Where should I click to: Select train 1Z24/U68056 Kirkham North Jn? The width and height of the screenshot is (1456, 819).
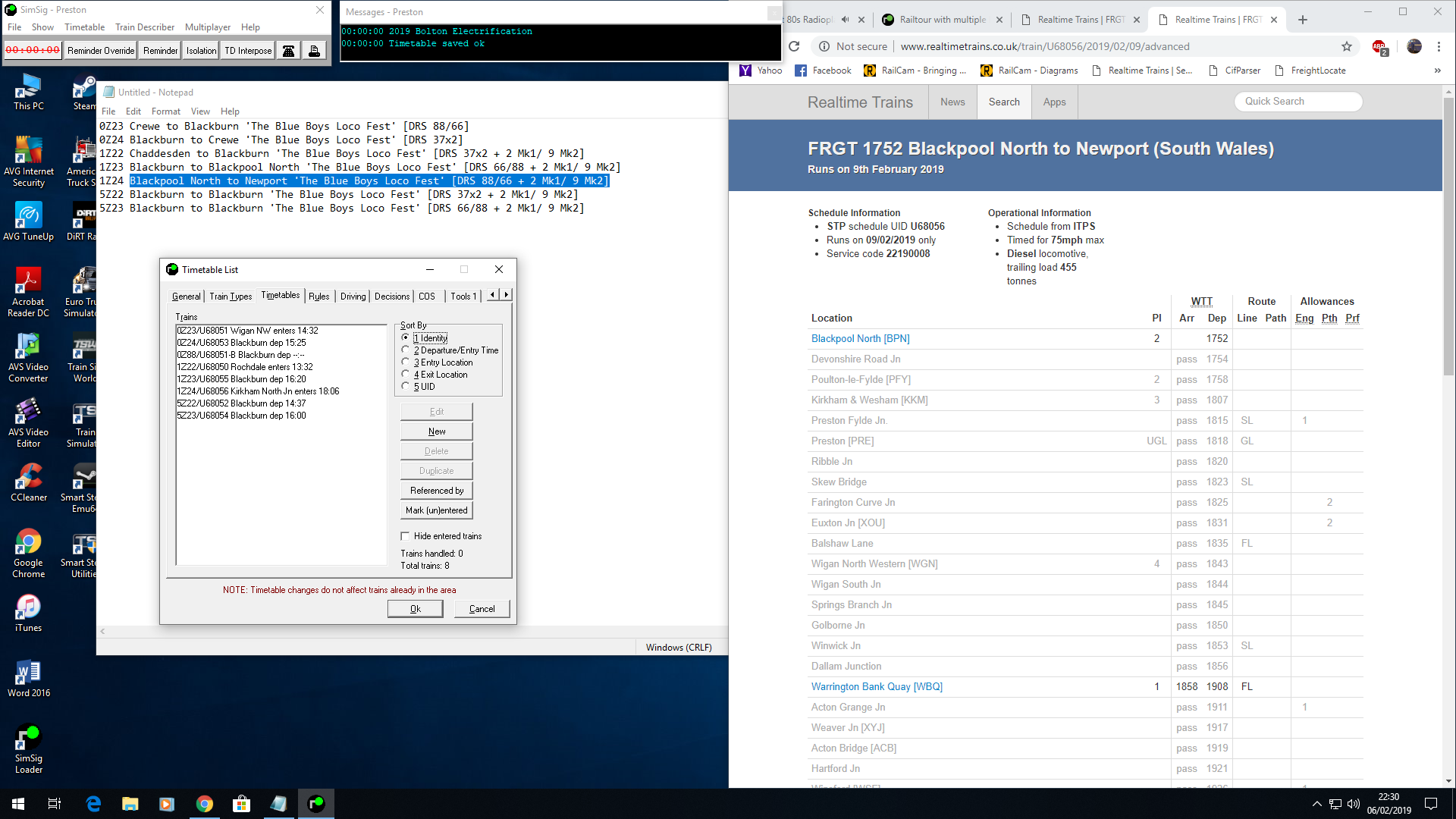pyautogui.click(x=258, y=391)
